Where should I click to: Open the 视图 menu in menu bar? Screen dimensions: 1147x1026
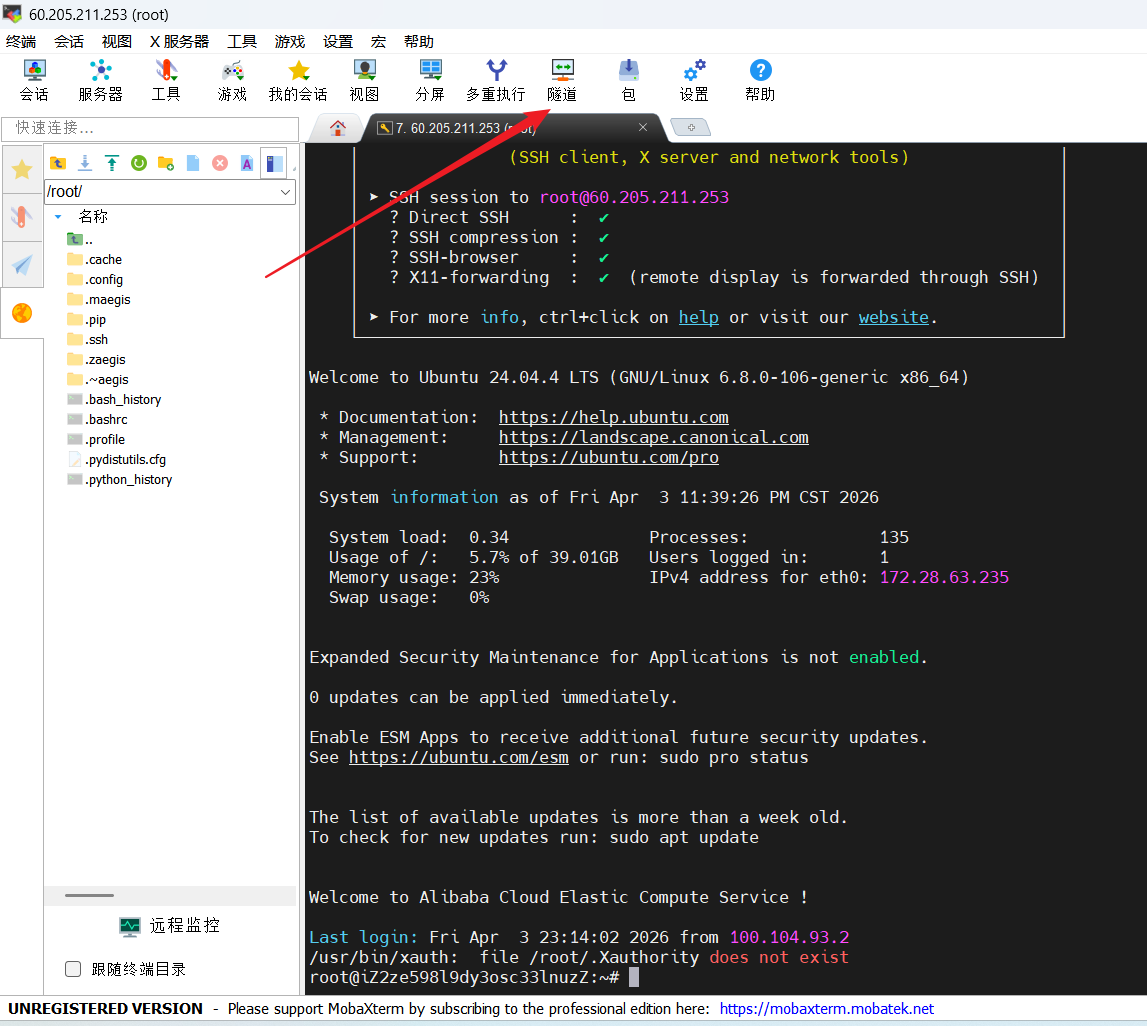click(x=116, y=42)
